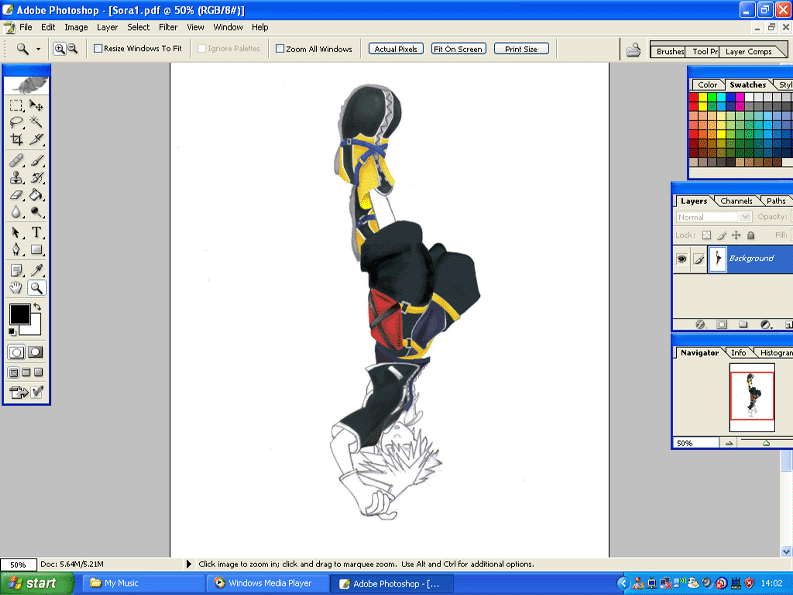The width and height of the screenshot is (793, 595).
Task: Select the Healing Brush tool
Action: 16,161
